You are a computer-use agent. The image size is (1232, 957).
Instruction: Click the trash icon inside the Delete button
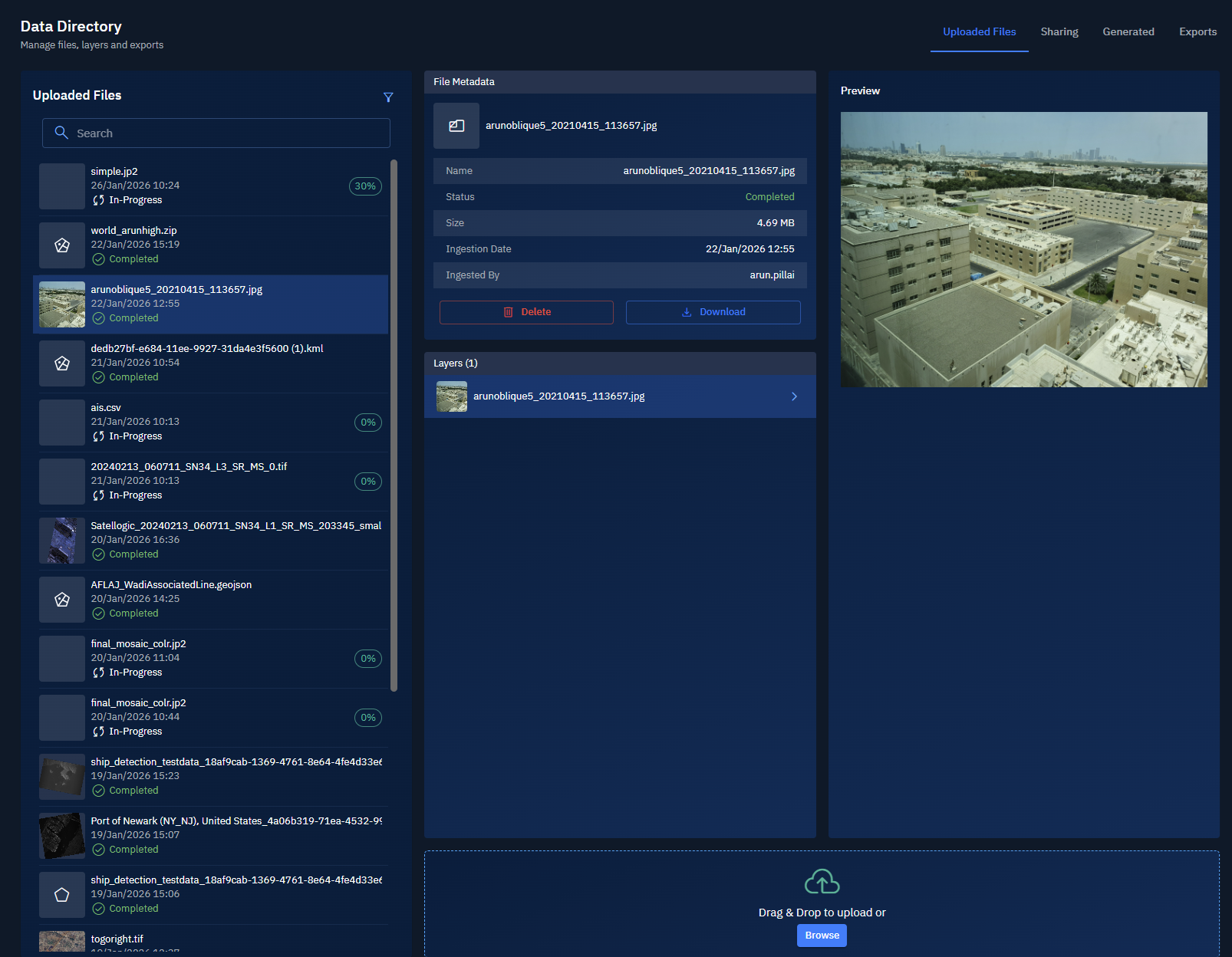click(508, 312)
